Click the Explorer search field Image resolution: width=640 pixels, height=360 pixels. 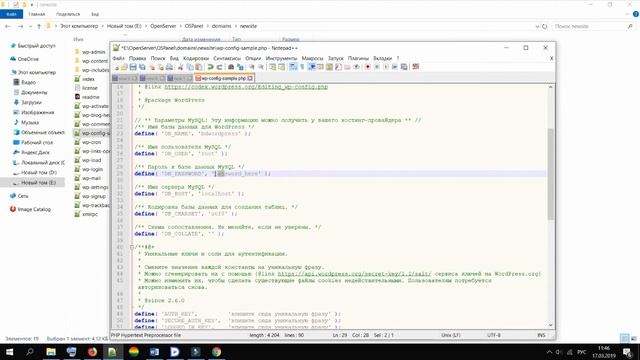click(593, 26)
